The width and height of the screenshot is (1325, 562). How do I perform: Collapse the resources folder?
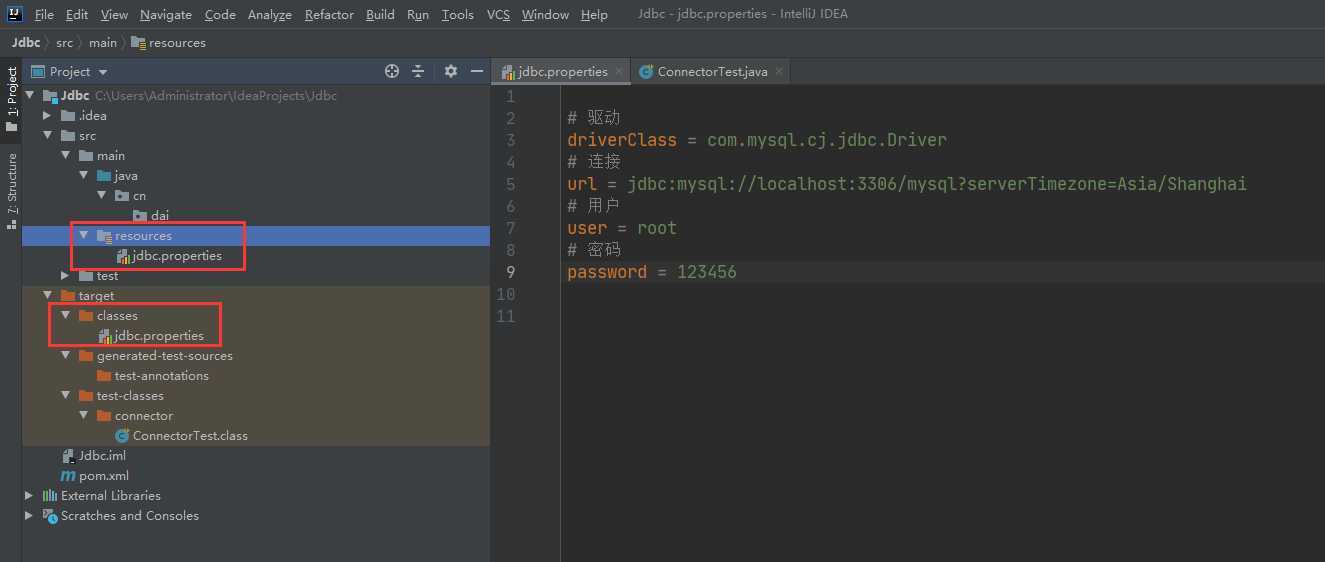pyautogui.click(x=83, y=236)
